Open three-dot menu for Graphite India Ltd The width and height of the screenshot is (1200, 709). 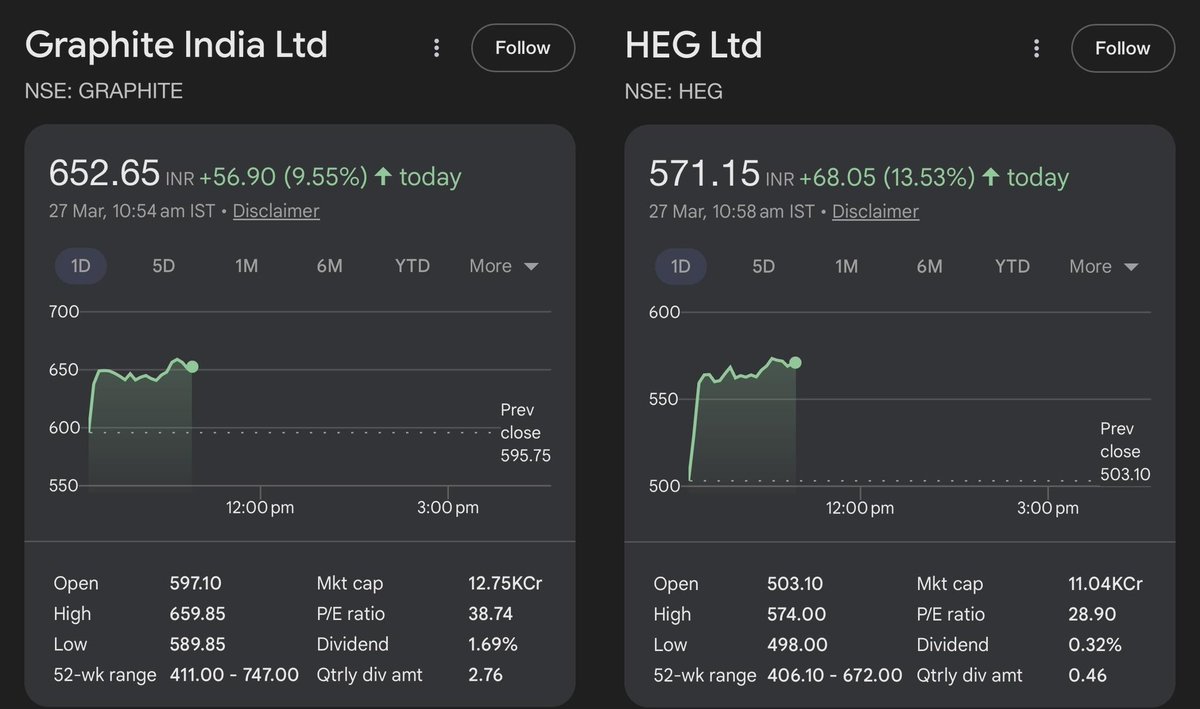coord(436,48)
